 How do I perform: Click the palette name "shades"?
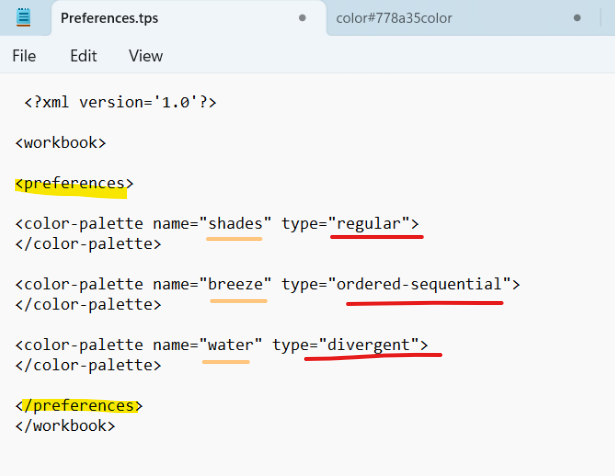pos(235,223)
